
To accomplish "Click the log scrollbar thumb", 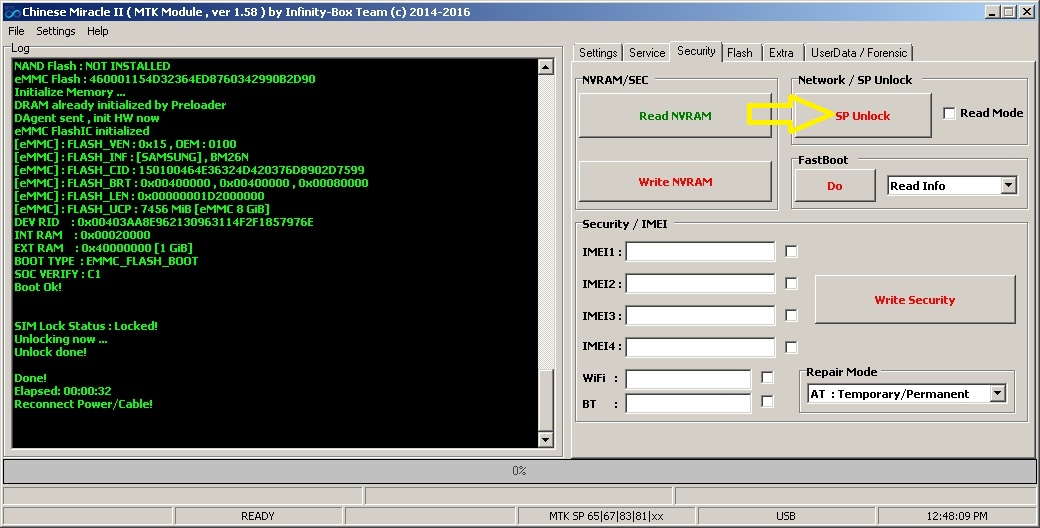I will click(x=545, y=399).
